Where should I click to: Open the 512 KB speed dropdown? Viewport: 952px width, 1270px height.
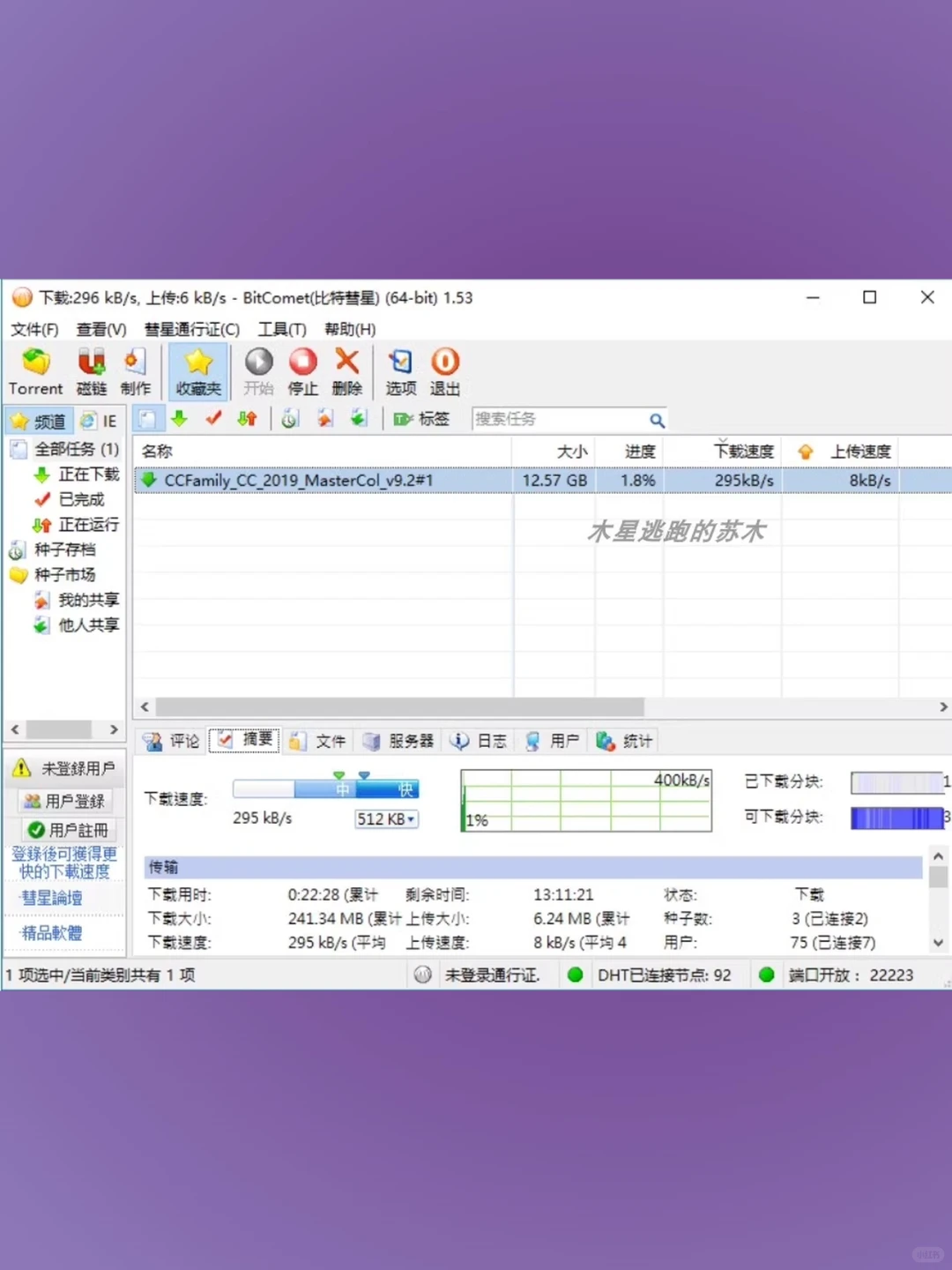[x=386, y=819]
